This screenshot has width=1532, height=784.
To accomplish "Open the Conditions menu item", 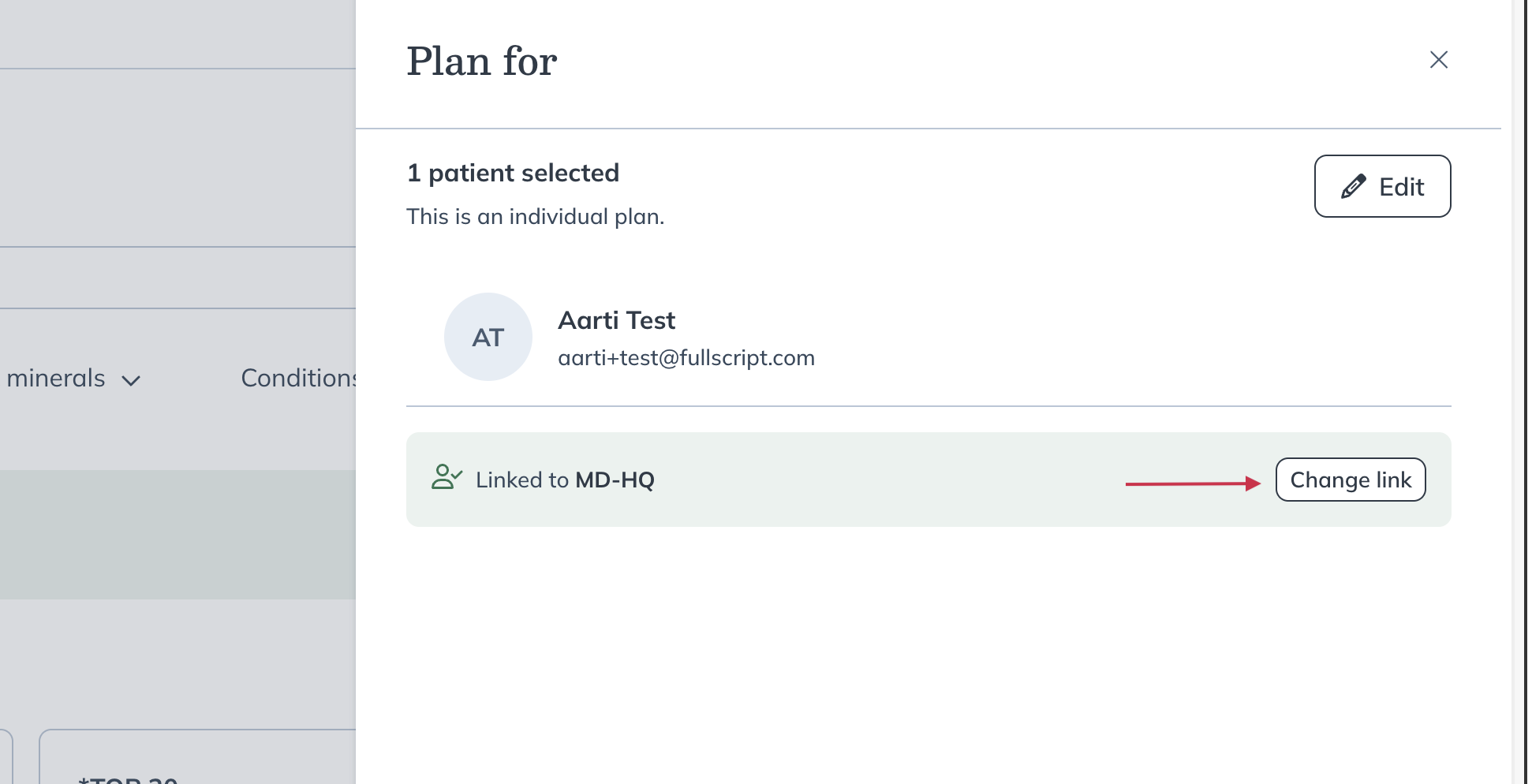I will pyautogui.click(x=298, y=379).
